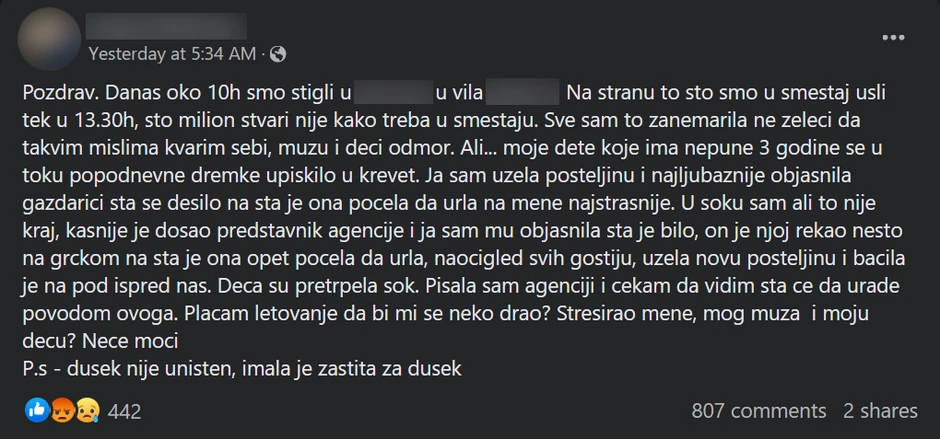Show the 2 shares list

[x=880, y=411]
